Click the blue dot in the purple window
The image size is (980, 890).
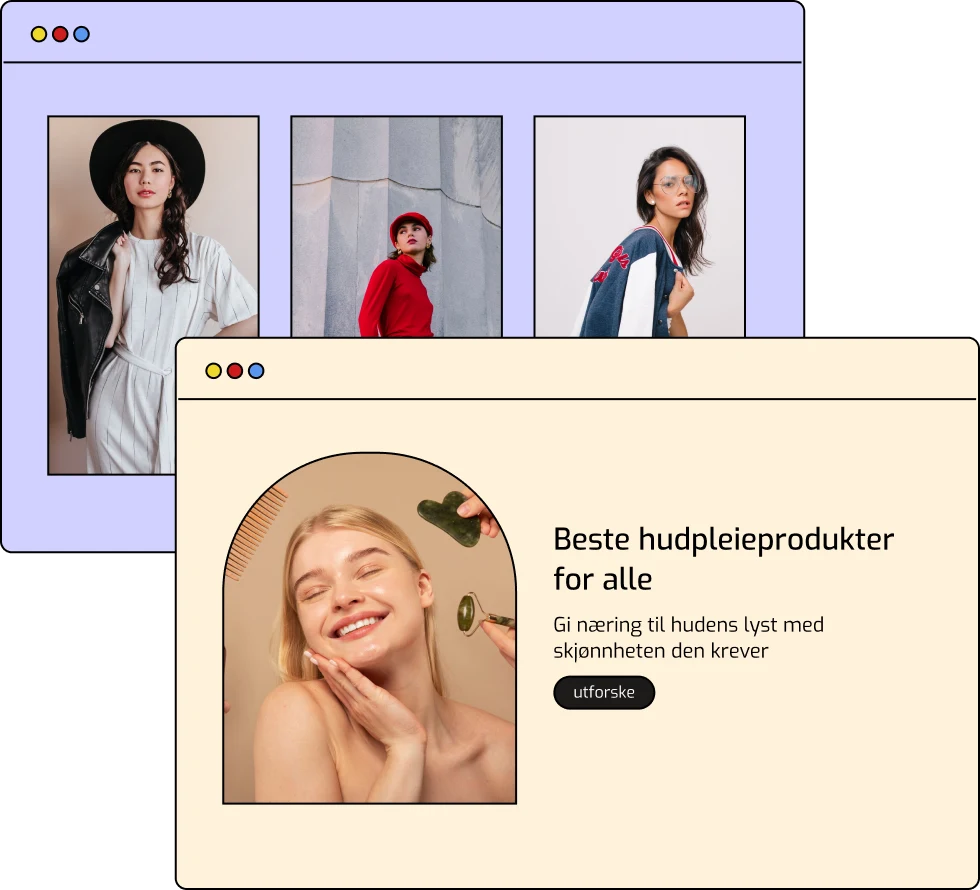pyautogui.click(x=82, y=34)
